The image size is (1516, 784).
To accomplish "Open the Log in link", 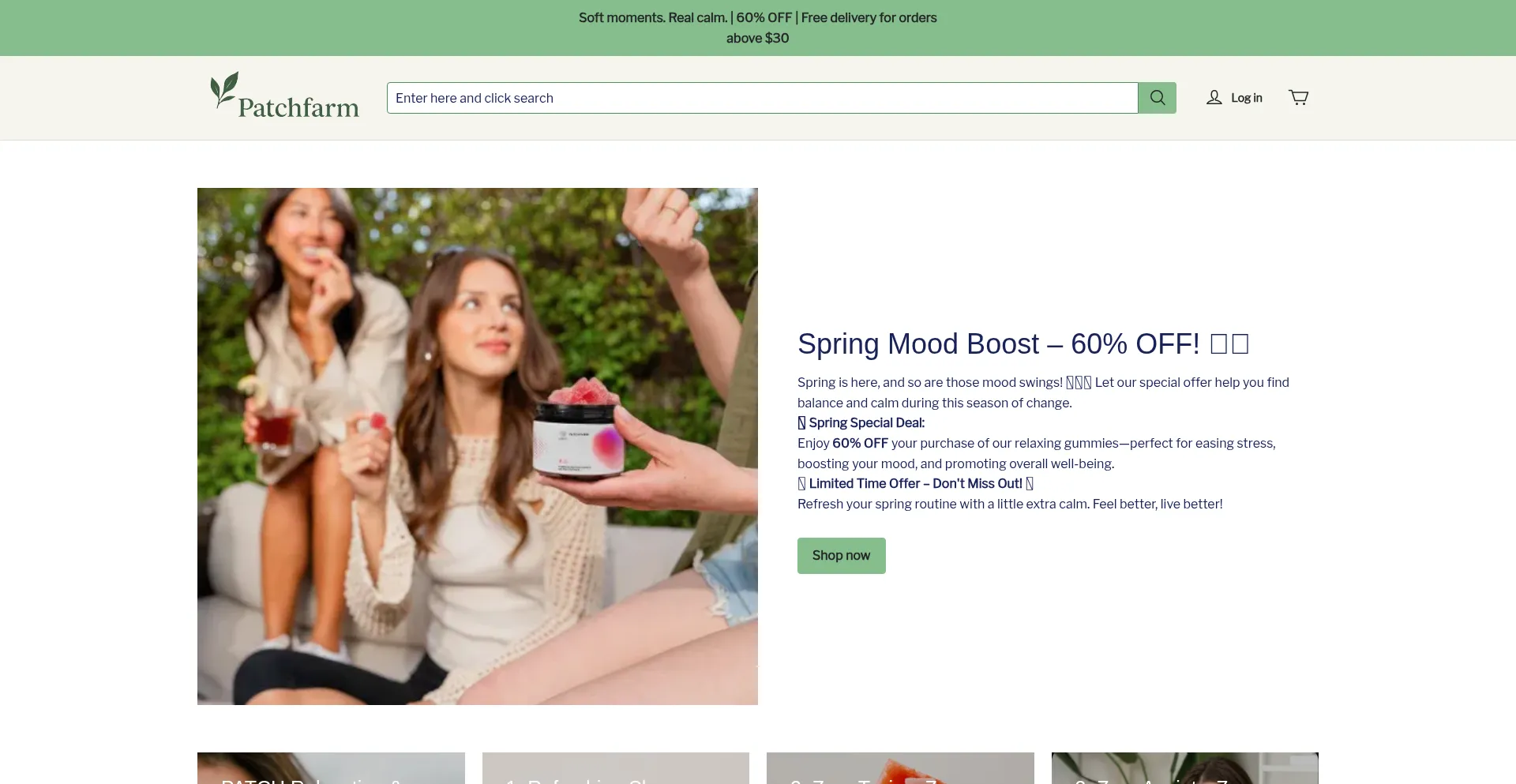I will pyautogui.click(x=1246, y=98).
